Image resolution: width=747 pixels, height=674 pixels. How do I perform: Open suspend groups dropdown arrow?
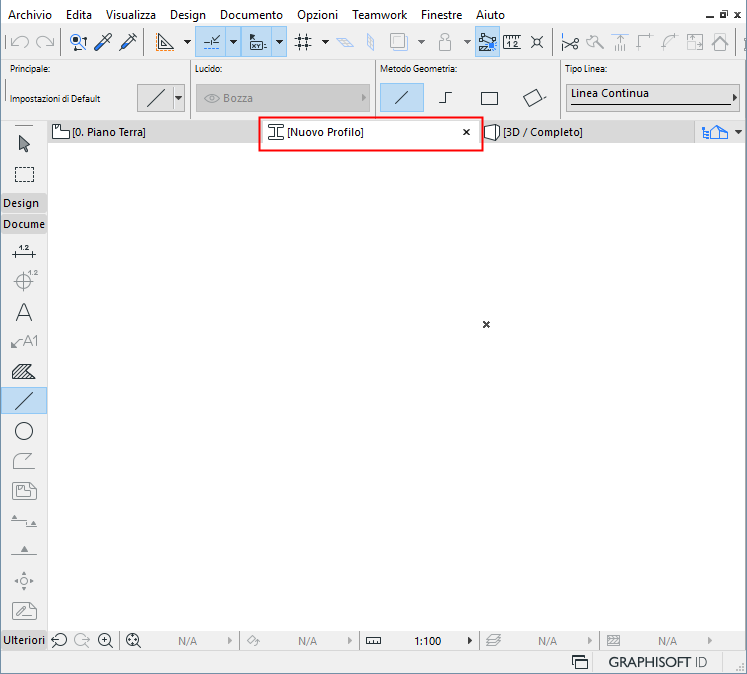coord(467,42)
